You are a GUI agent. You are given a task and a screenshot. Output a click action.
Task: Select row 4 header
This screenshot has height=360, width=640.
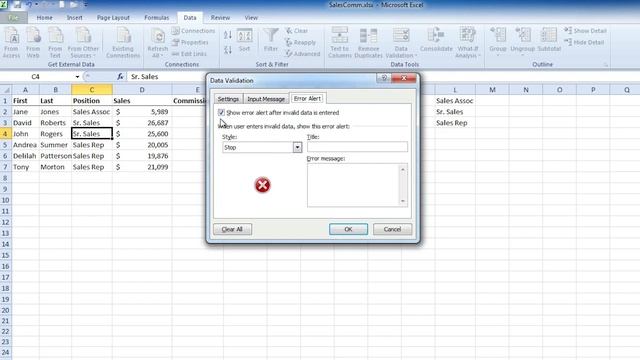(5, 133)
